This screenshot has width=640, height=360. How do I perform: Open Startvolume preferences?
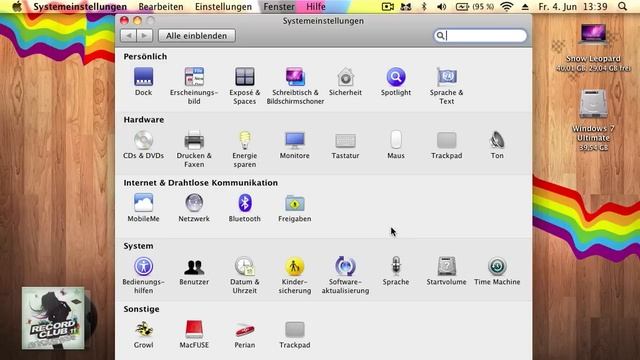(447, 271)
